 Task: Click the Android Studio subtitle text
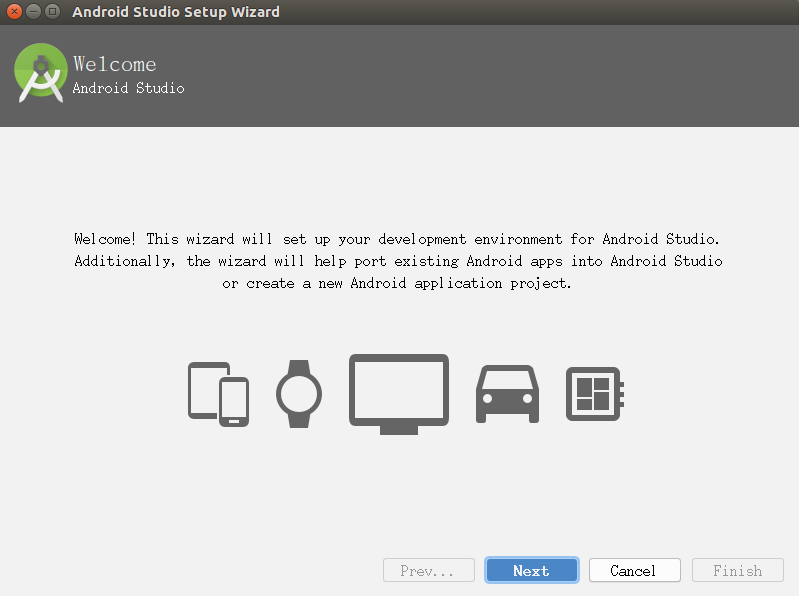point(128,88)
